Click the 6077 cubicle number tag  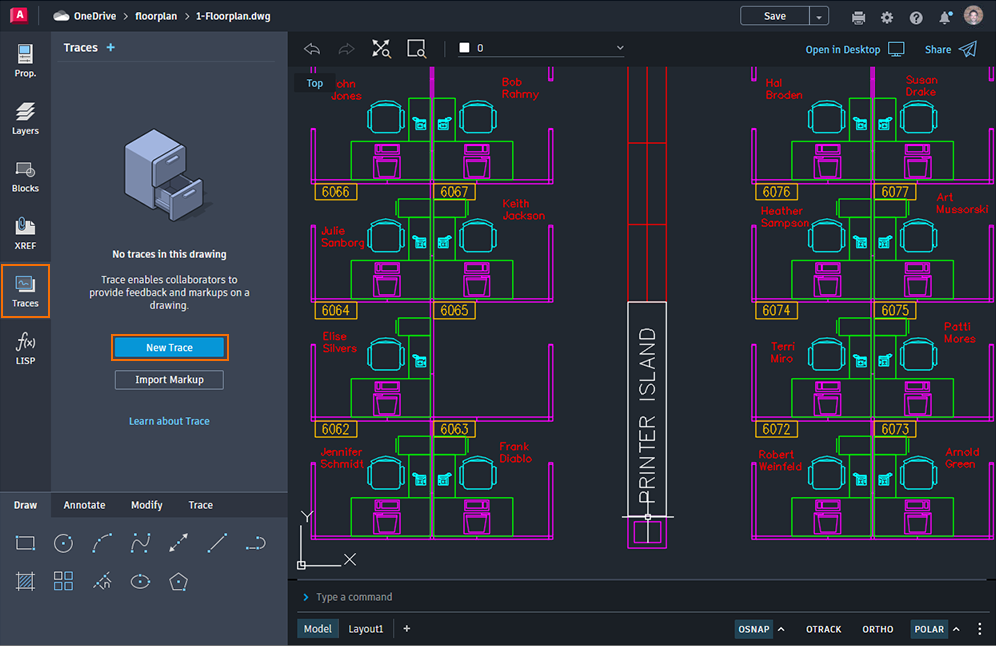(x=895, y=192)
